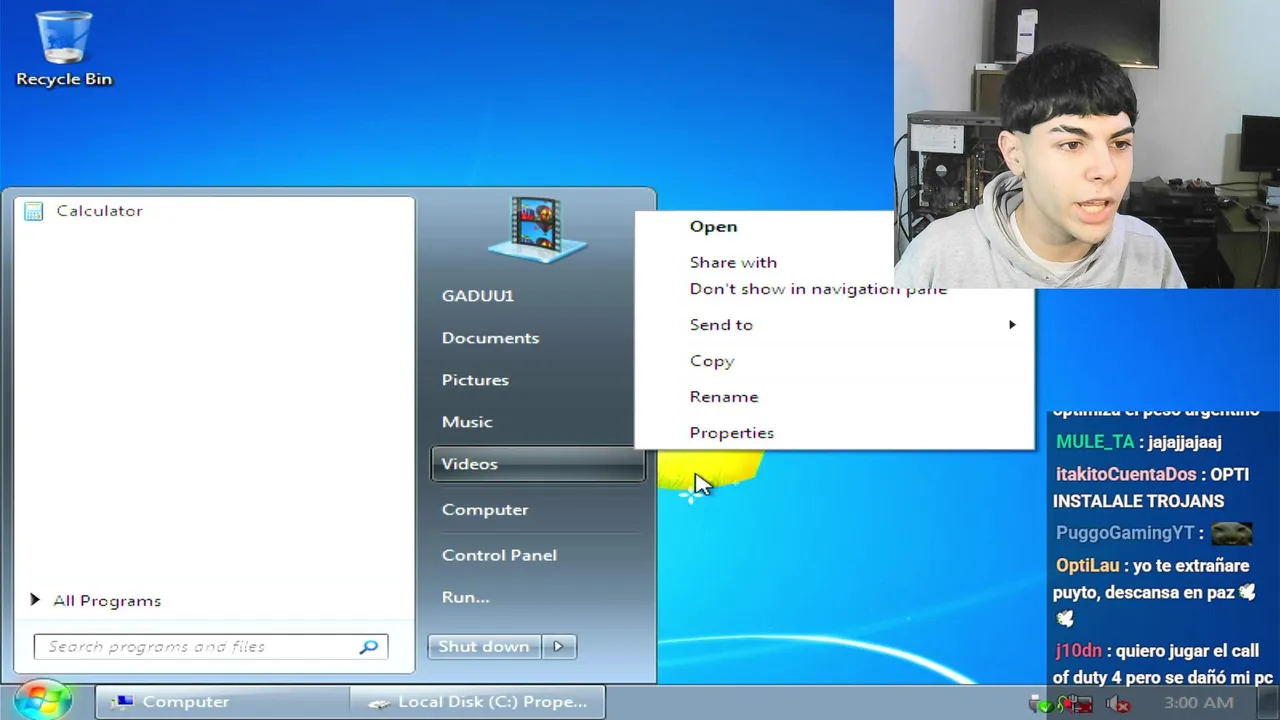The image size is (1280, 720).
Task: Click the Calculator icon in Start menu
Action: tap(34, 211)
